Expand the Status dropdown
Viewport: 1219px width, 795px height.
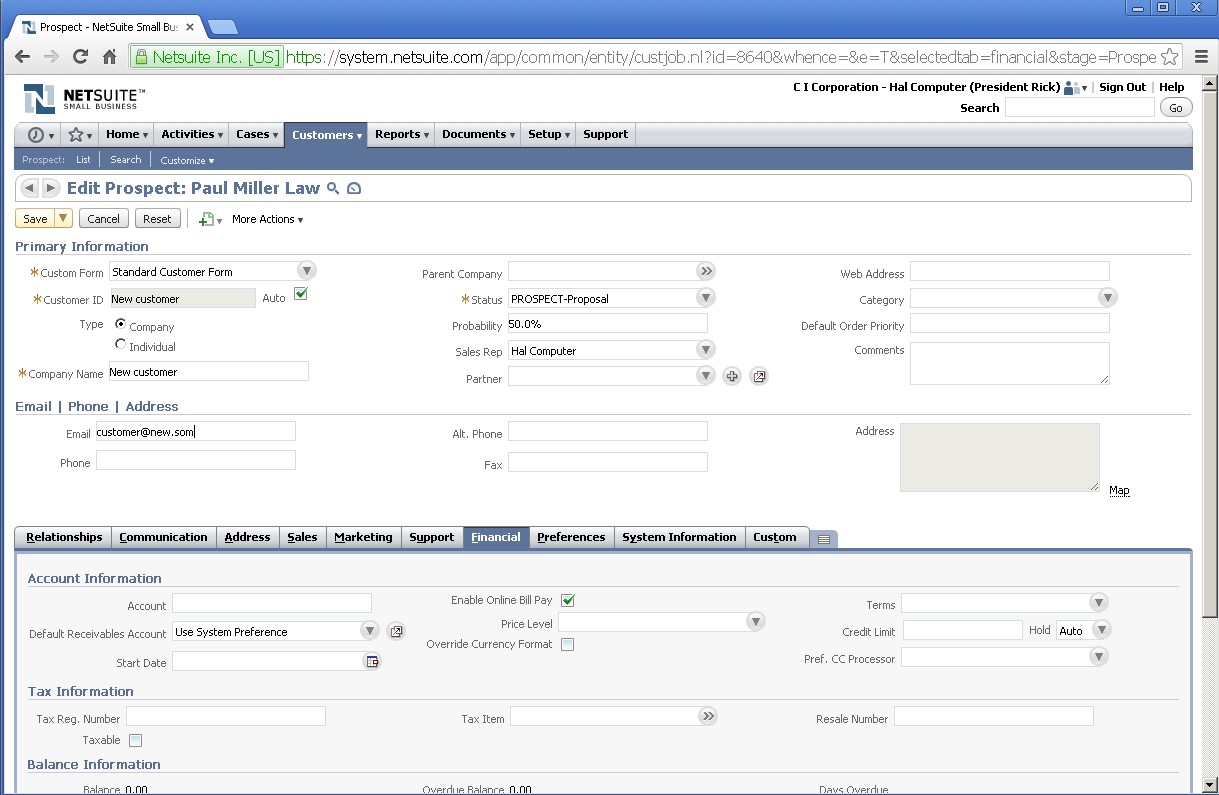click(706, 298)
